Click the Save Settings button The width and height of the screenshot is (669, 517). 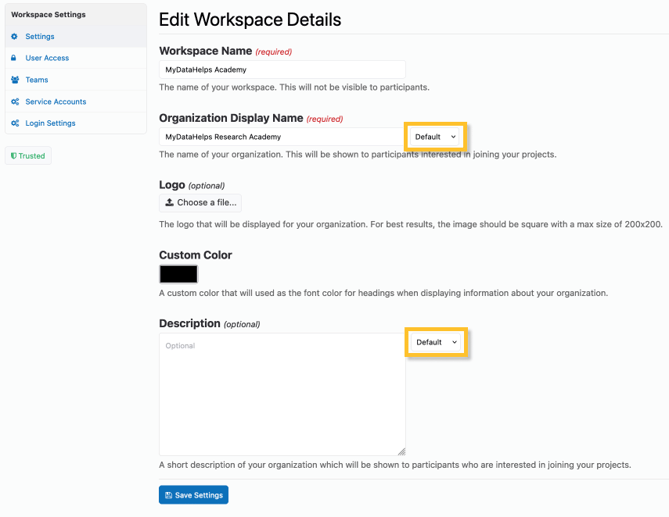pos(193,495)
